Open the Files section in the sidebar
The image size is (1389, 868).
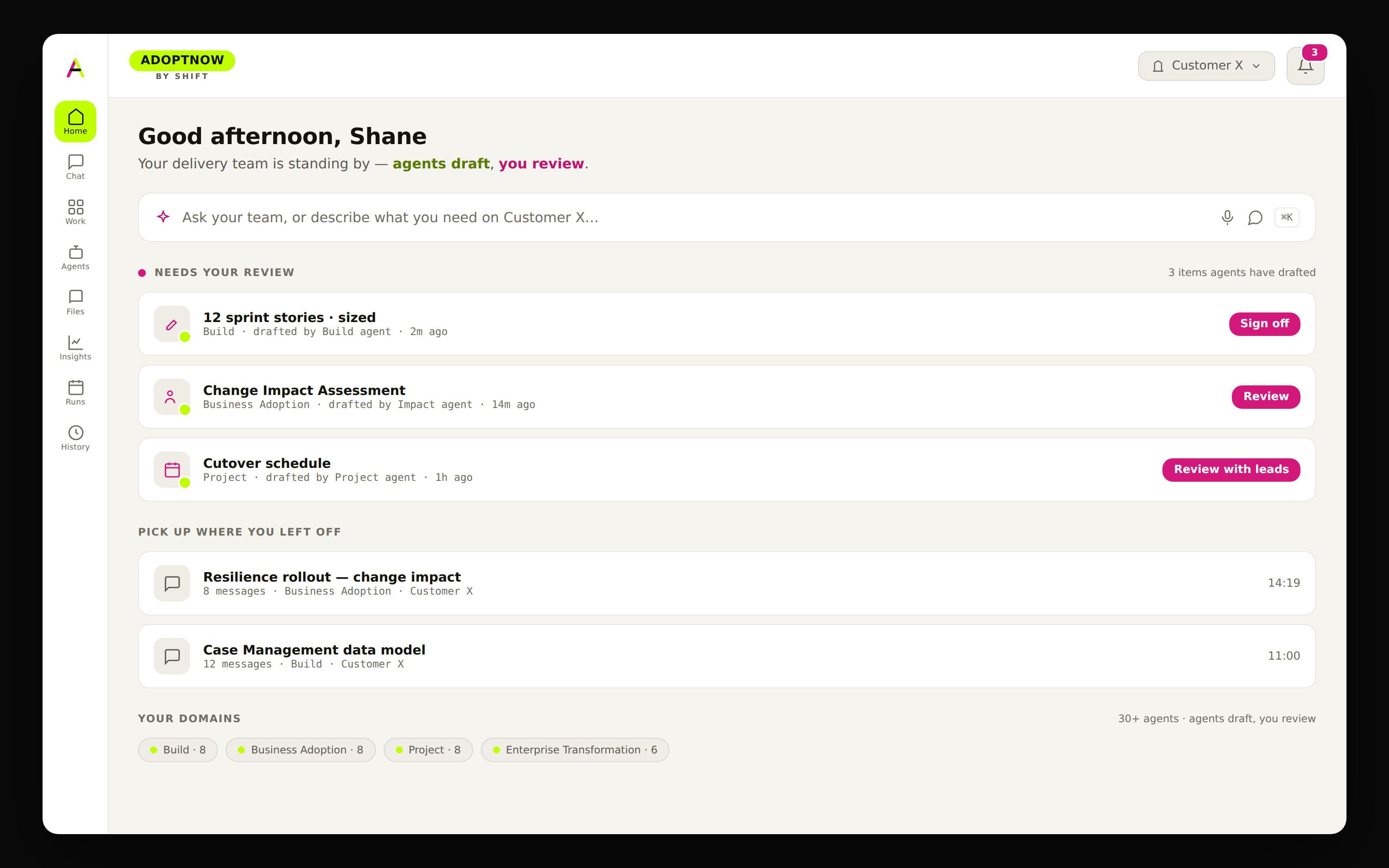[x=75, y=302]
